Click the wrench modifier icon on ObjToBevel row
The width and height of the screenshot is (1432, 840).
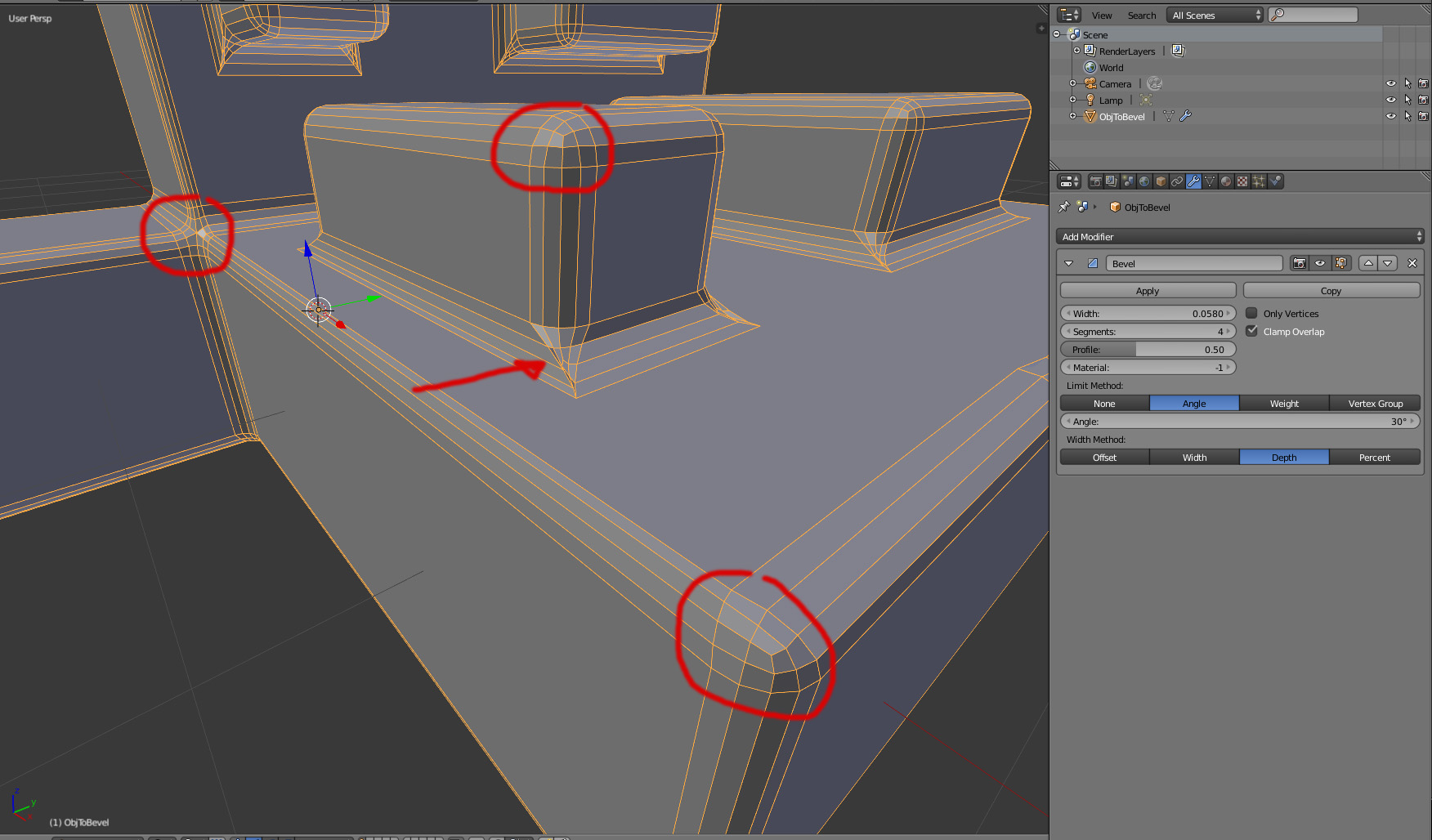click(1185, 116)
